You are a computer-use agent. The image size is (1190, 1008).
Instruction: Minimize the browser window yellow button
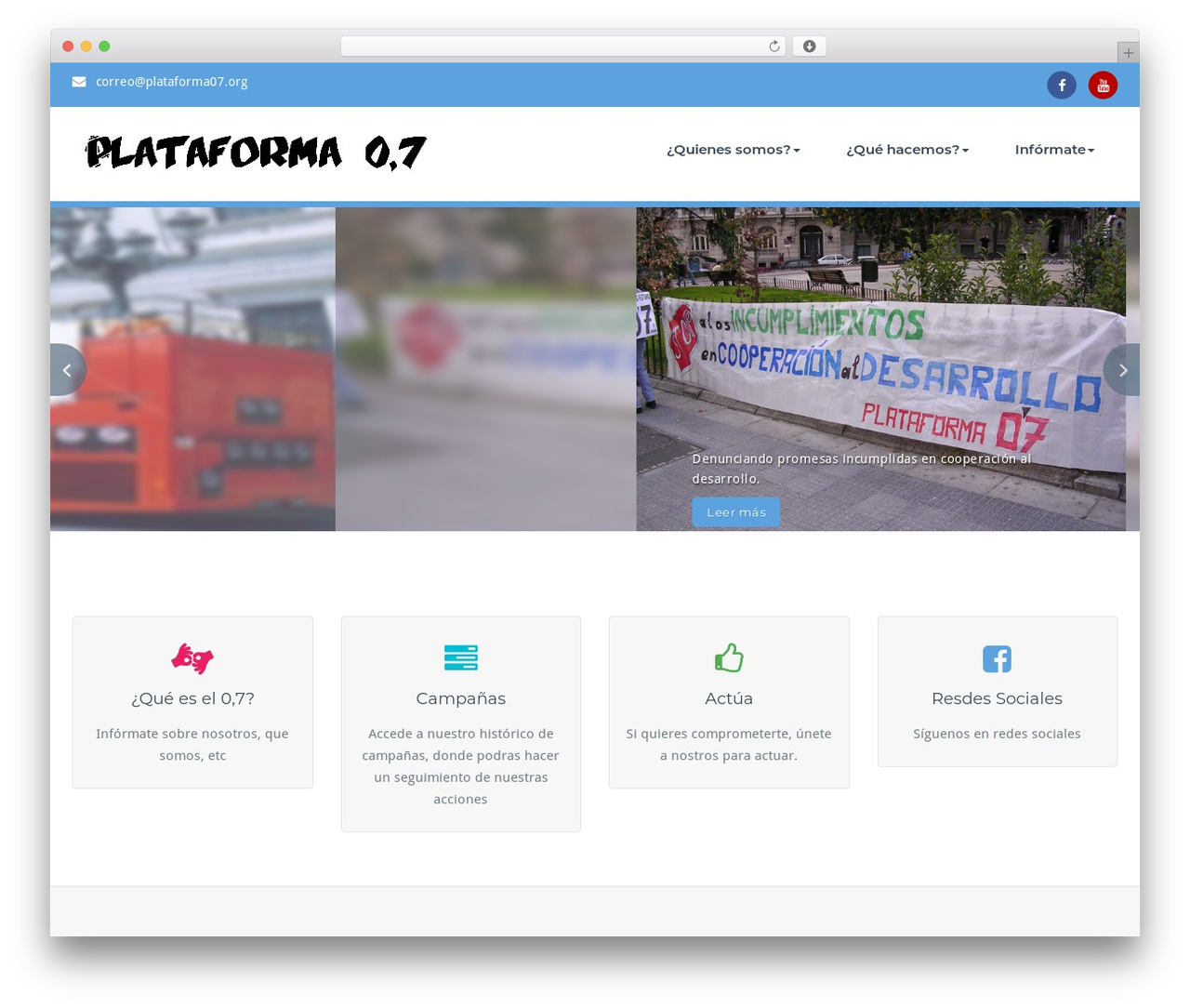(86, 46)
